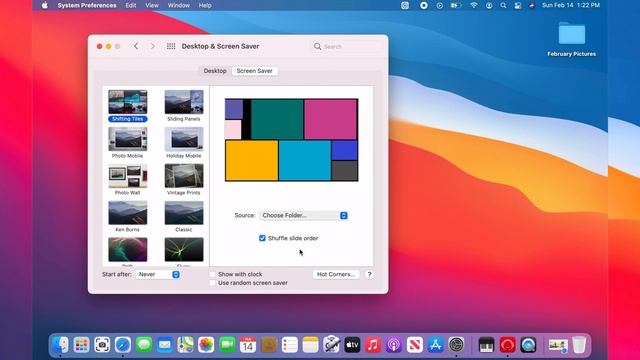The image size is (640, 360).
Task: Launch the News app from the Dock
Action: coord(414,345)
